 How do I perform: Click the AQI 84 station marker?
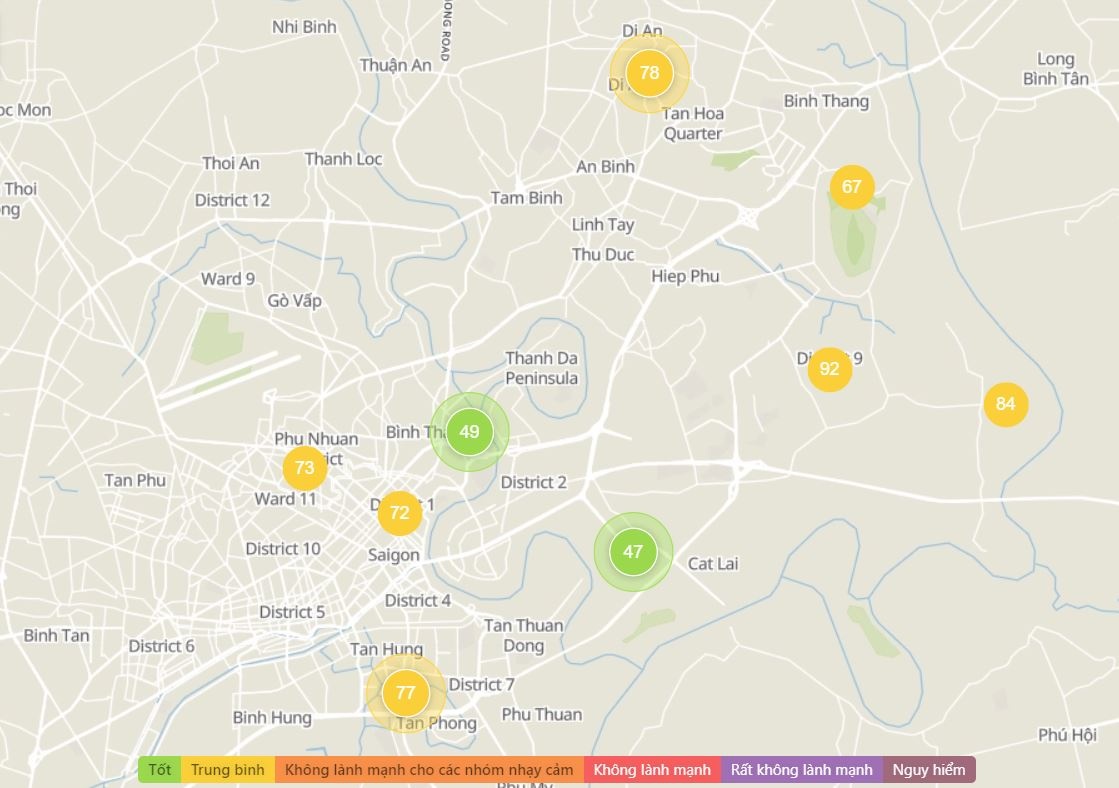point(1005,404)
